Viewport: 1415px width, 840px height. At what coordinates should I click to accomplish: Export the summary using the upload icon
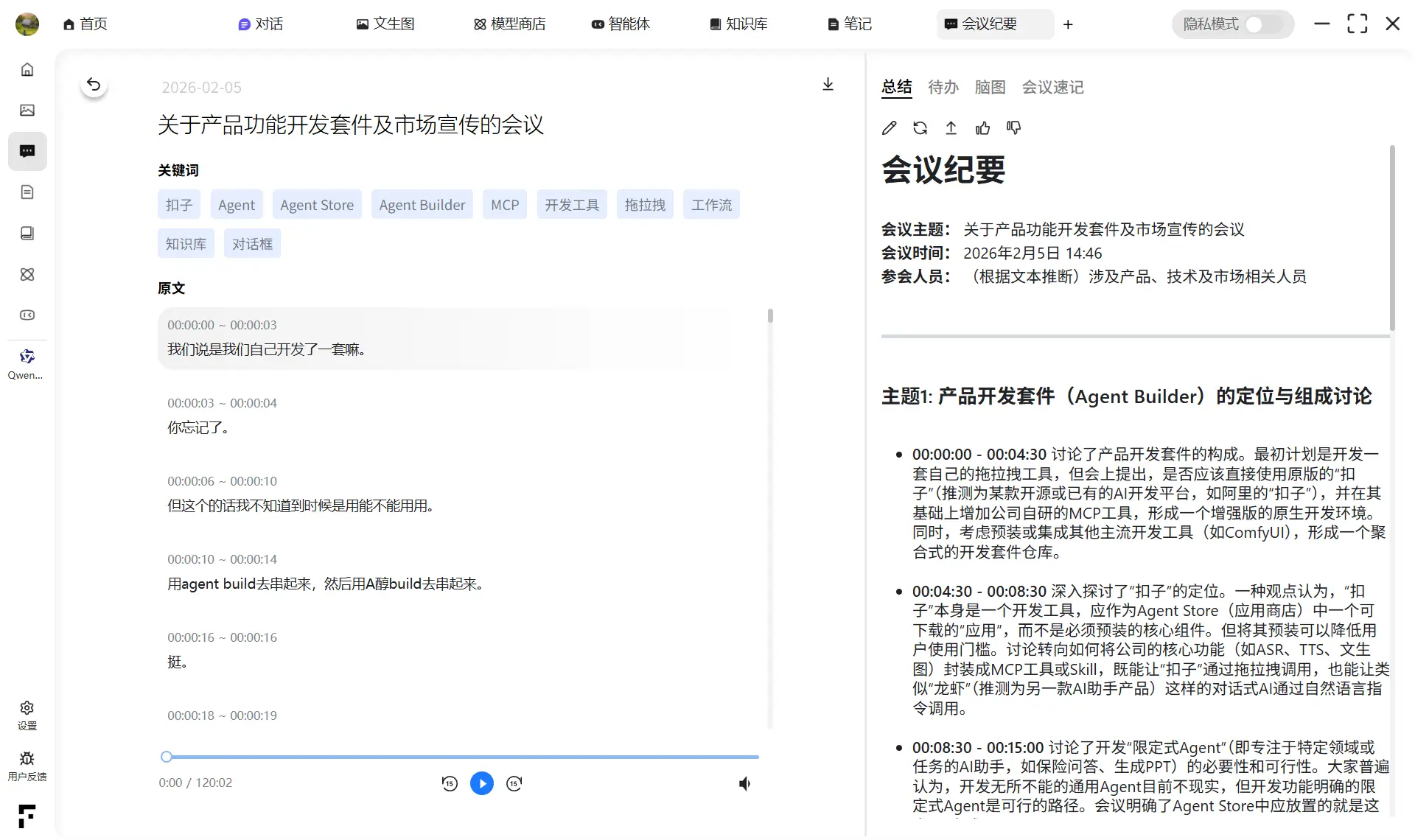click(x=951, y=127)
